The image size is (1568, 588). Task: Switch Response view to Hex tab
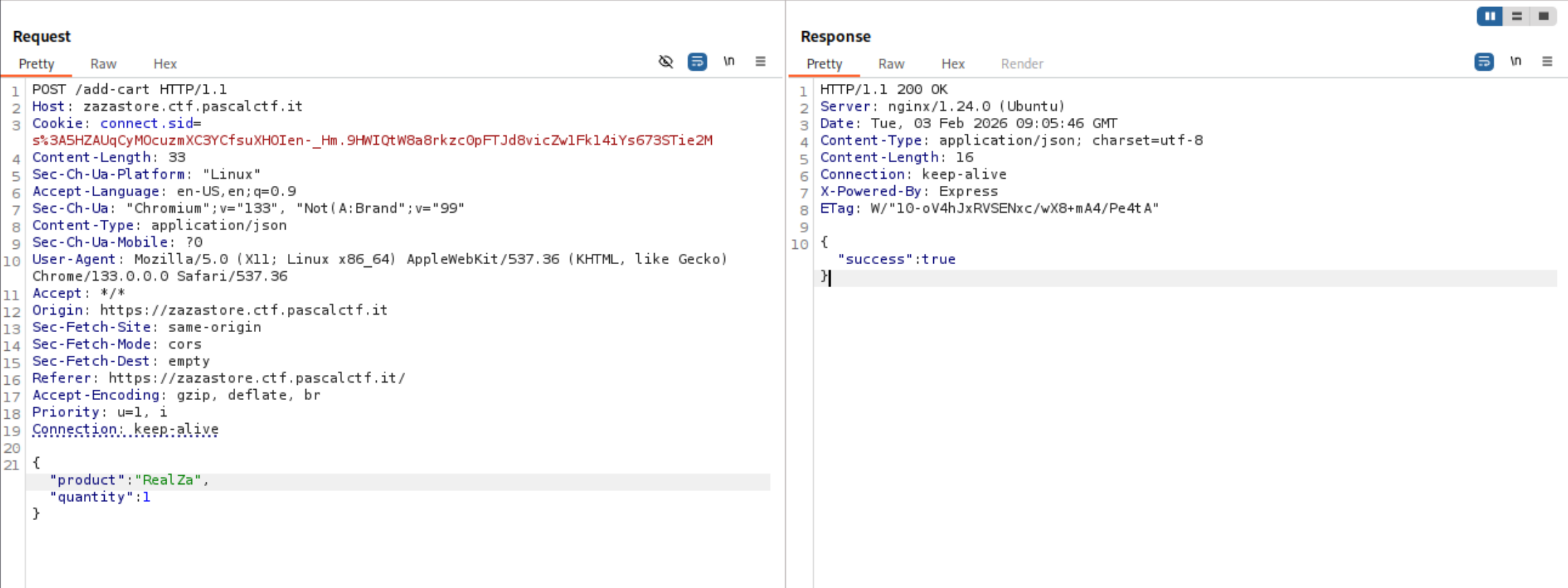tap(953, 64)
